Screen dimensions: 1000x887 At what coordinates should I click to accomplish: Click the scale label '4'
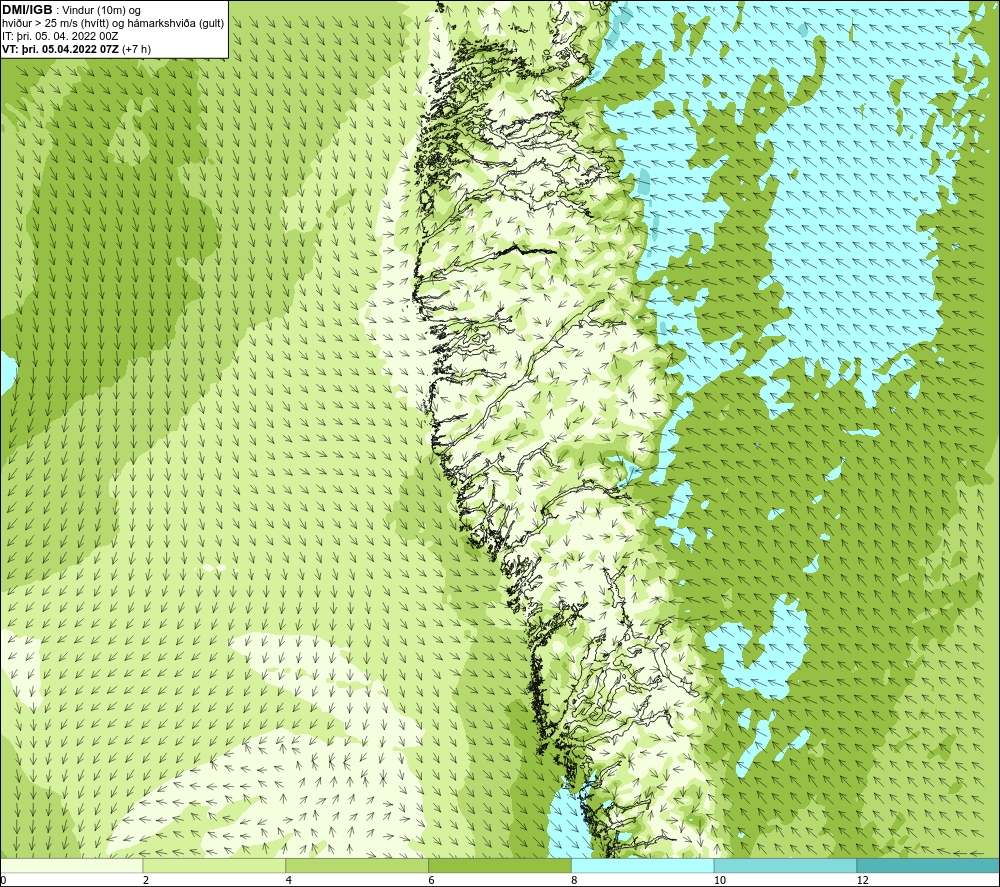tap(289, 881)
